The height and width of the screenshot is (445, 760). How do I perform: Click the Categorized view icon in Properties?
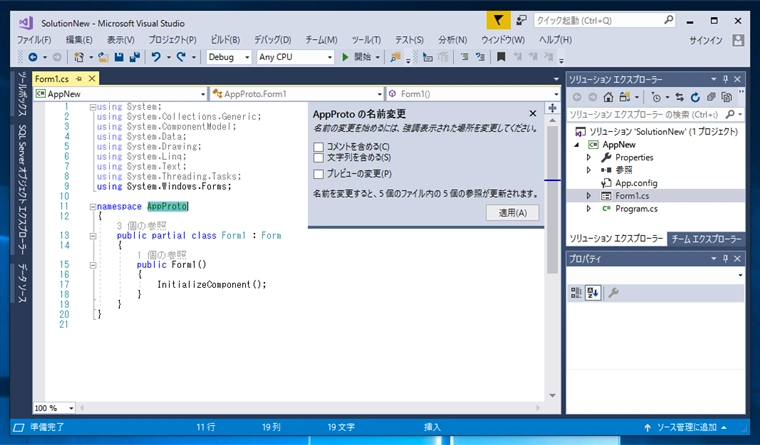[577, 292]
